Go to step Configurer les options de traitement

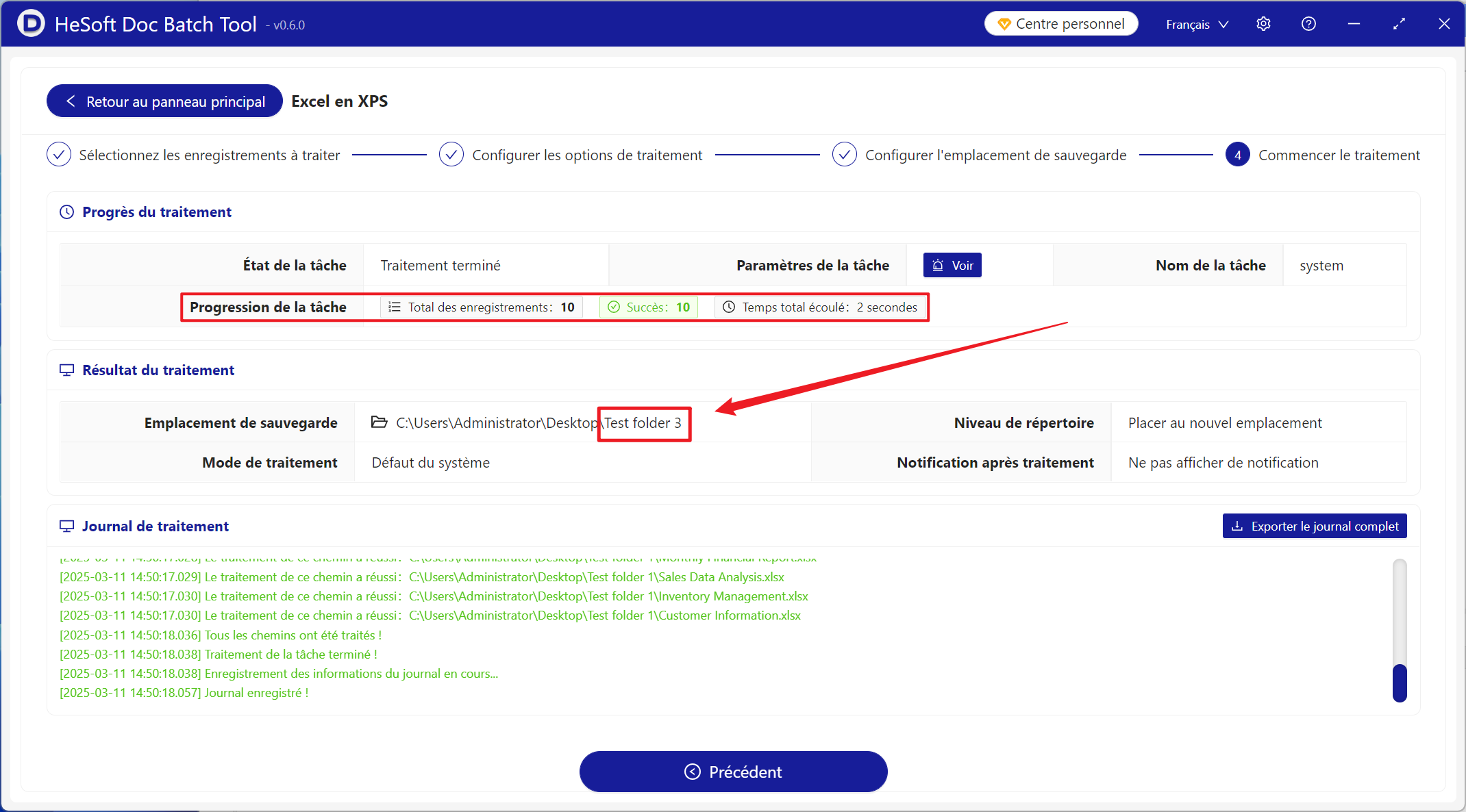point(571,155)
